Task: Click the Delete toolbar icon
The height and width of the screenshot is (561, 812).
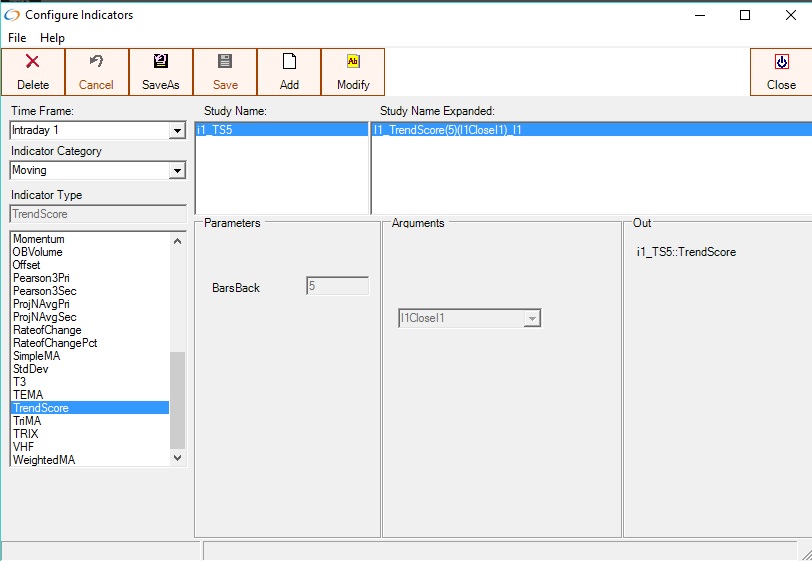Action: pyautogui.click(x=33, y=62)
